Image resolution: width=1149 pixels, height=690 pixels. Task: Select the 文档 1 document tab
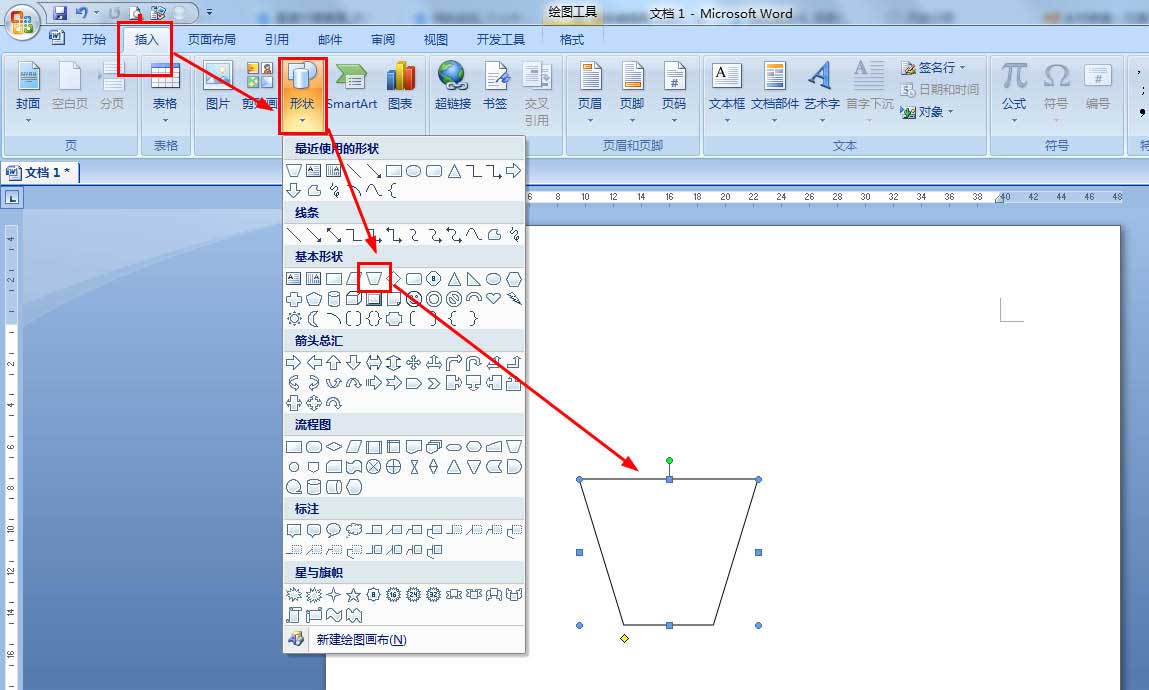pyautogui.click(x=40, y=173)
